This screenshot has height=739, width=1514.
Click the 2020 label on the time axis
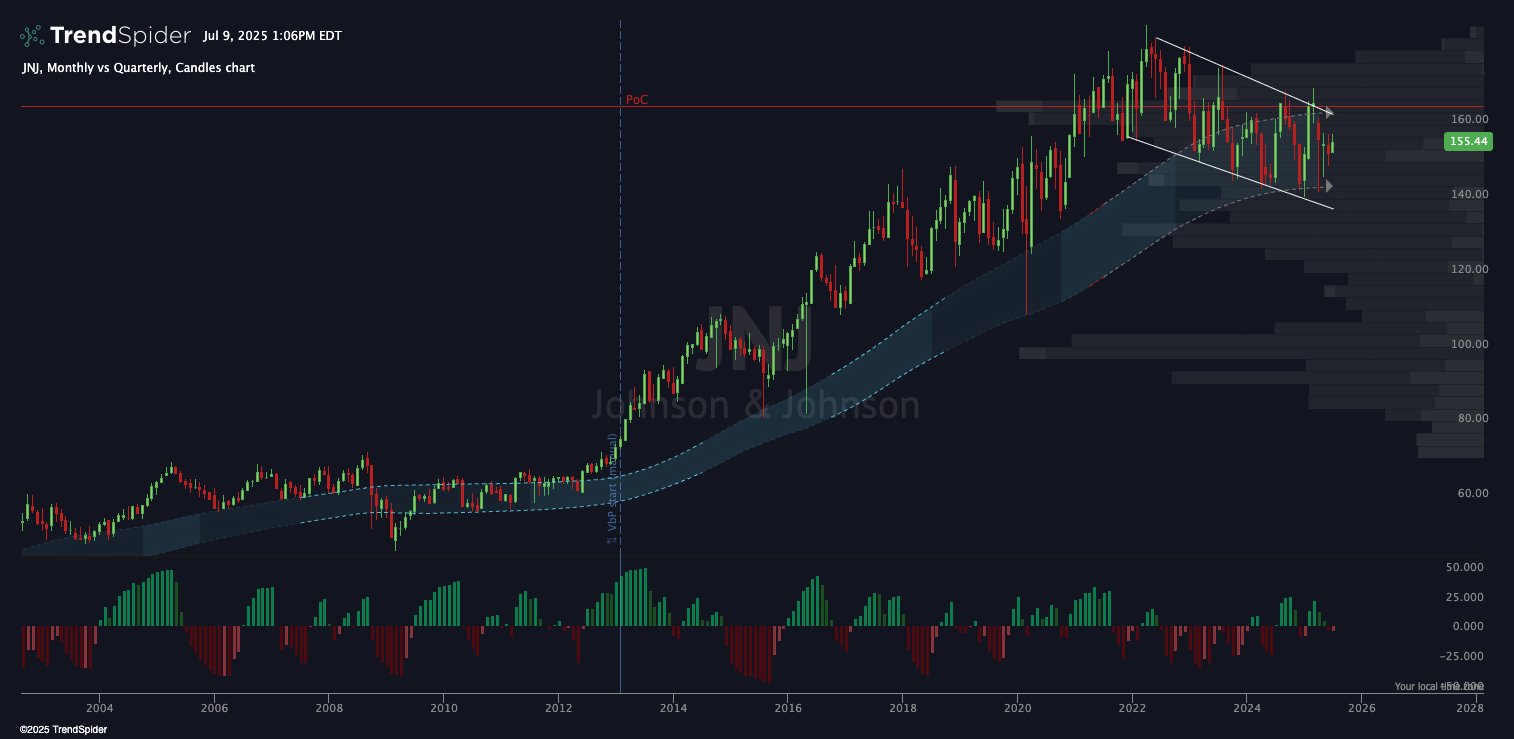tap(1017, 708)
